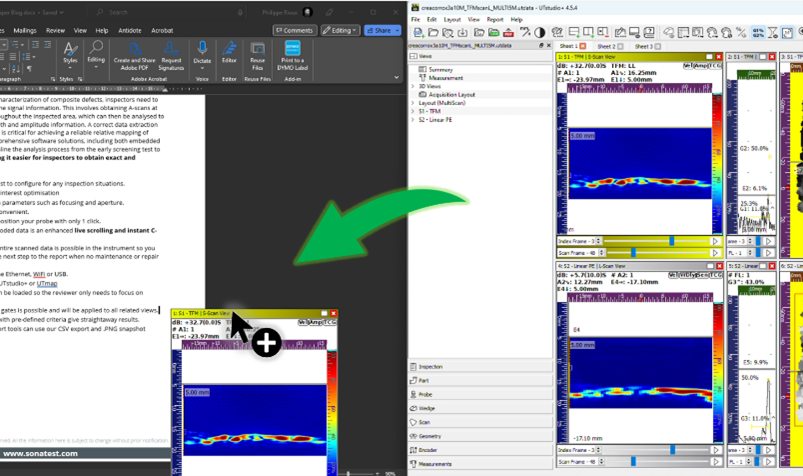
Task: Expand the S2 - Linear PE tree node
Action: (413, 119)
